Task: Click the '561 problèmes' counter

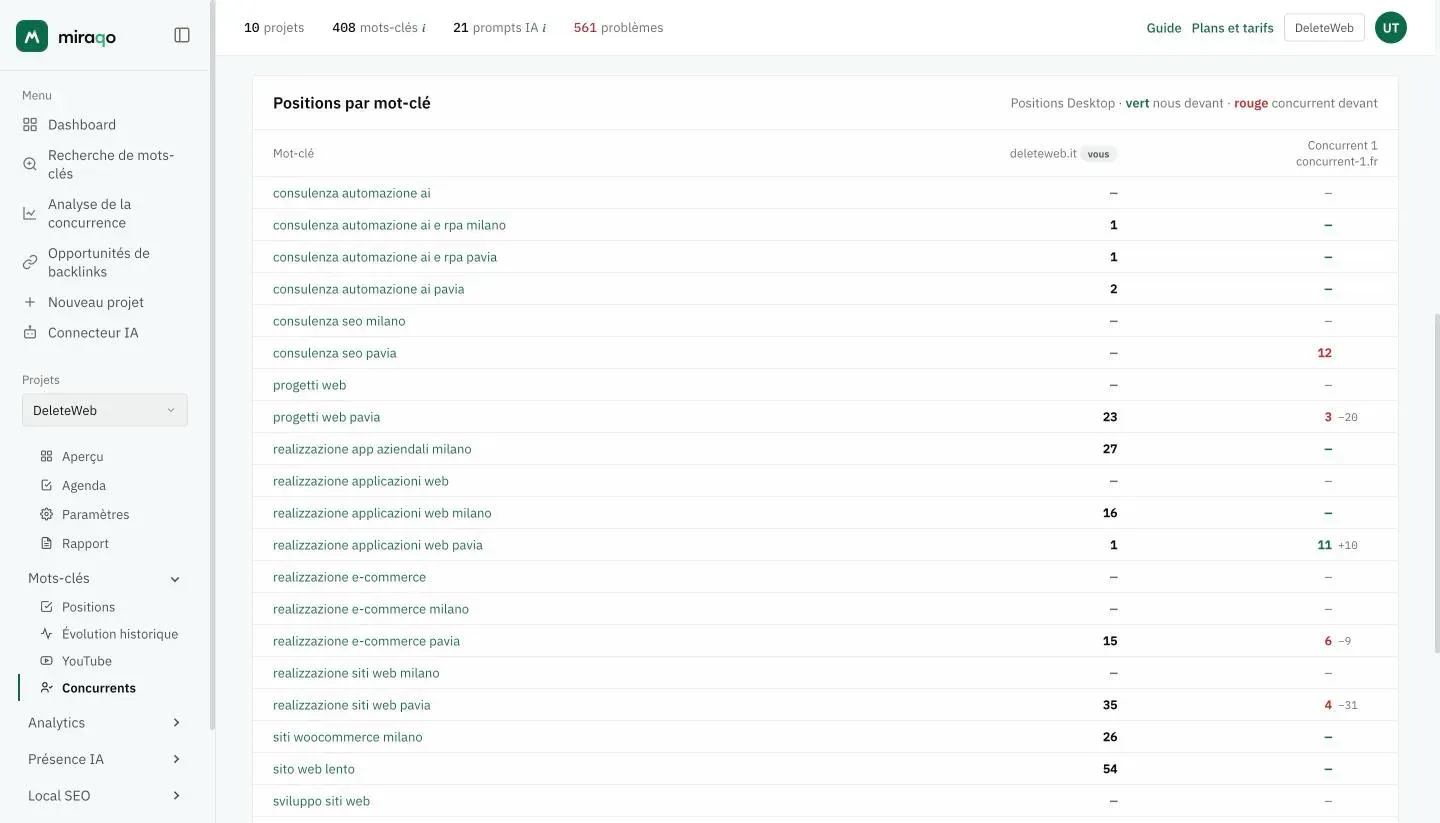Action: pos(618,28)
